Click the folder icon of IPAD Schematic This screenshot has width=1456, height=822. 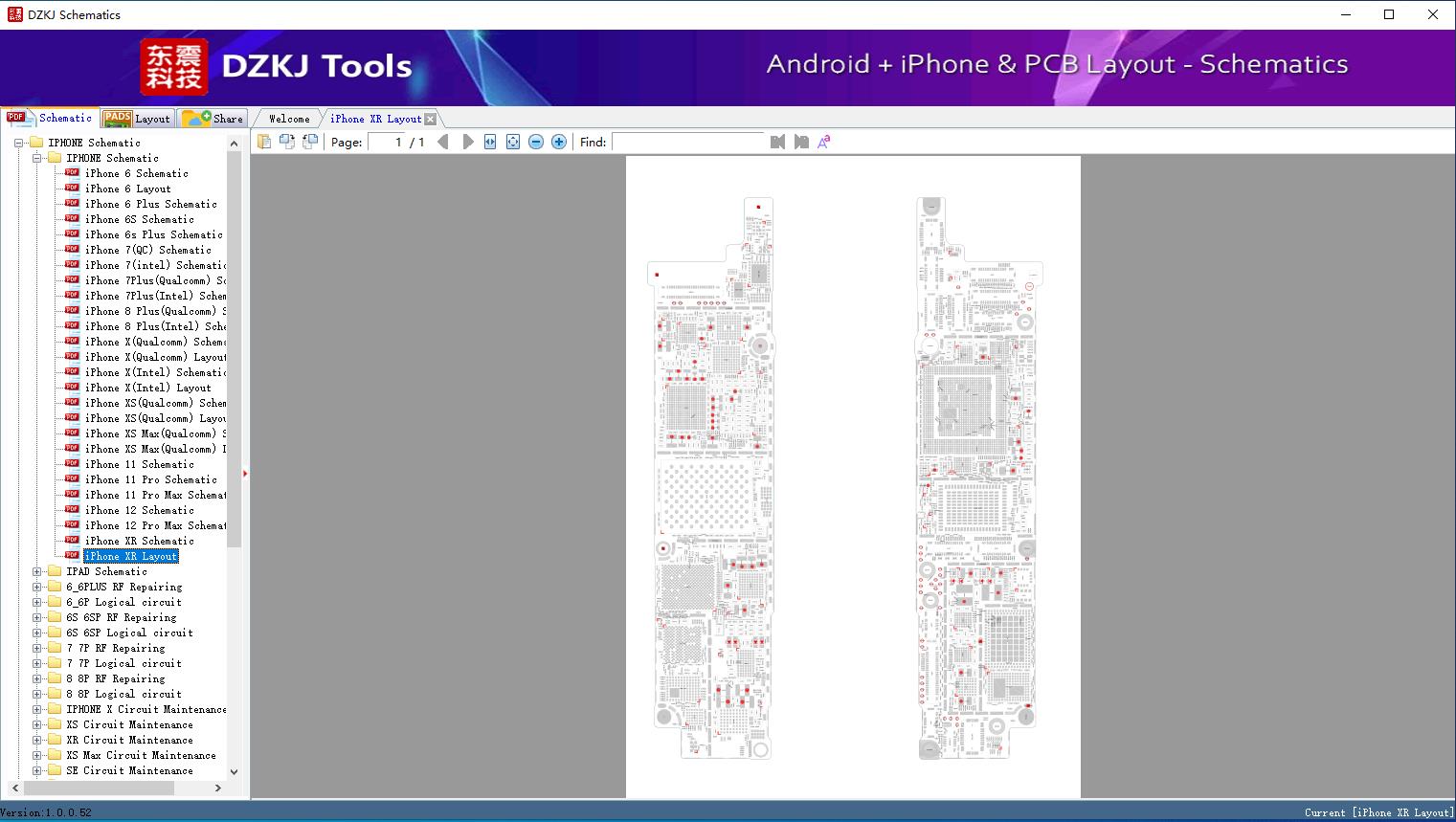coord(55,571)
